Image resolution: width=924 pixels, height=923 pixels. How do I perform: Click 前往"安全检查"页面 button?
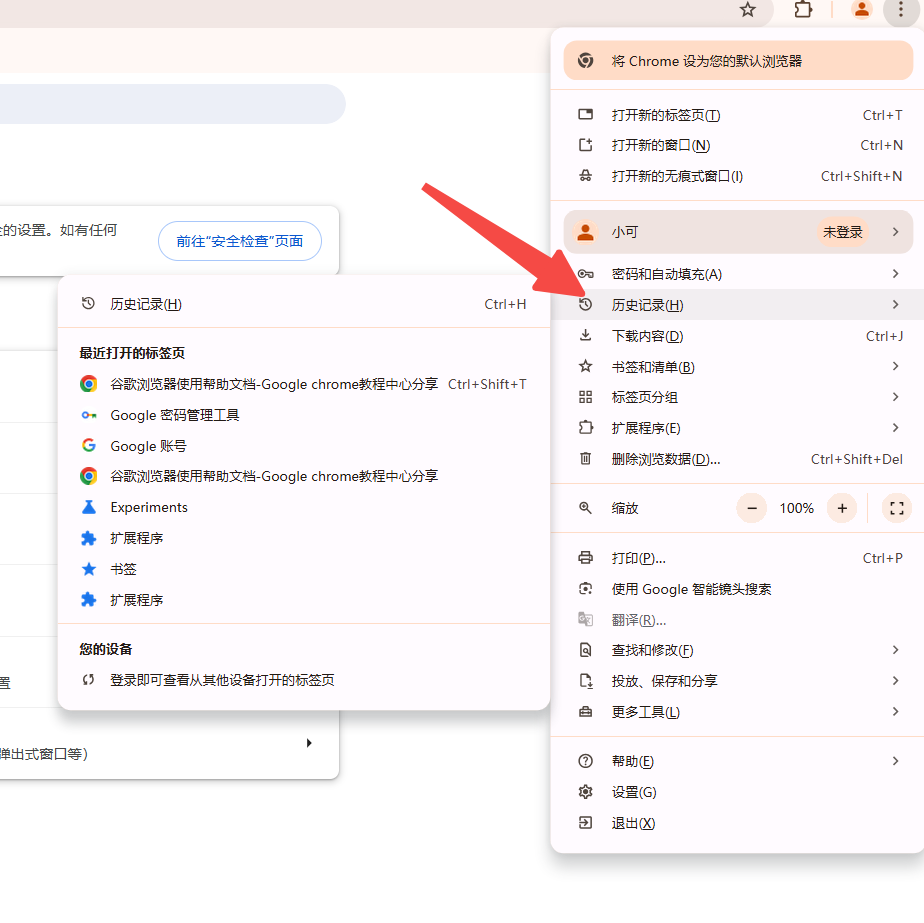pyautogui.click(x=240, y=241)
